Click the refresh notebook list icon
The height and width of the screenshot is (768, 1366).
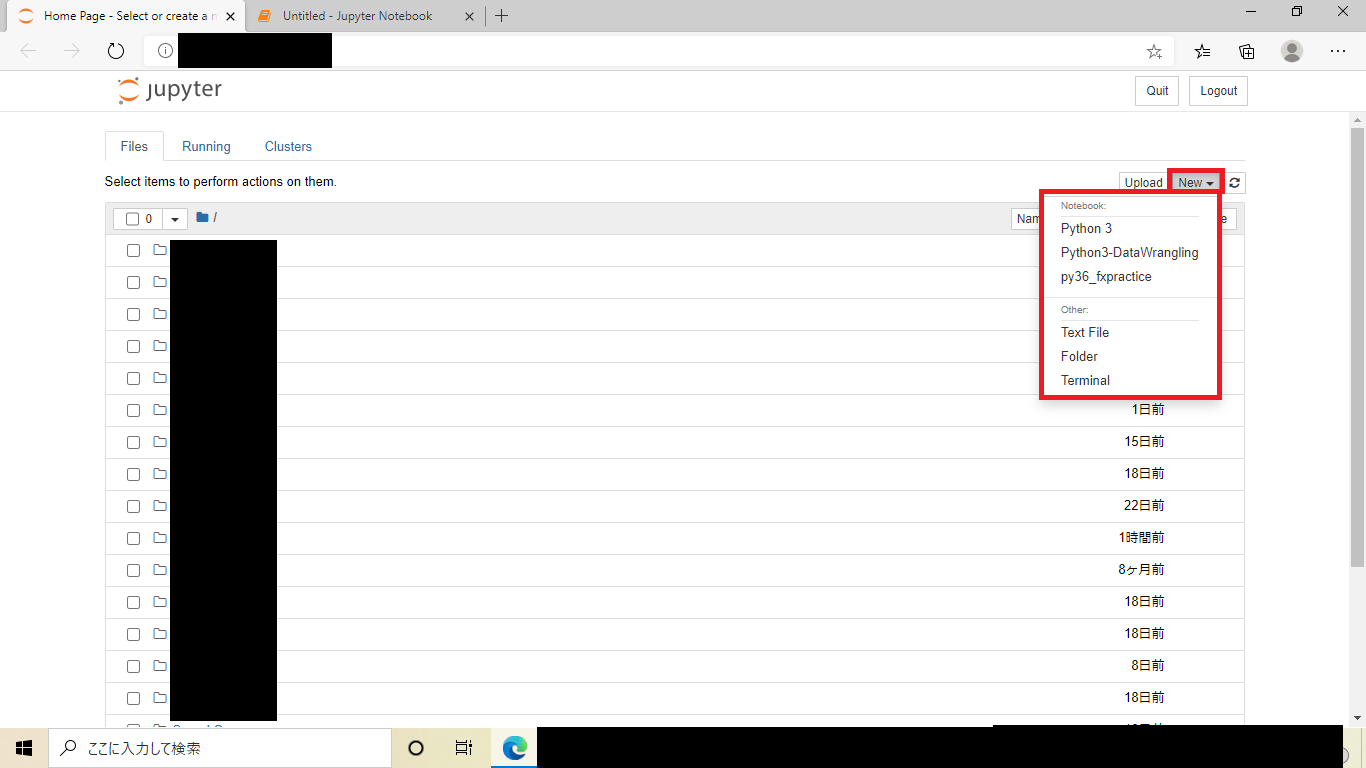[1235, 183]
